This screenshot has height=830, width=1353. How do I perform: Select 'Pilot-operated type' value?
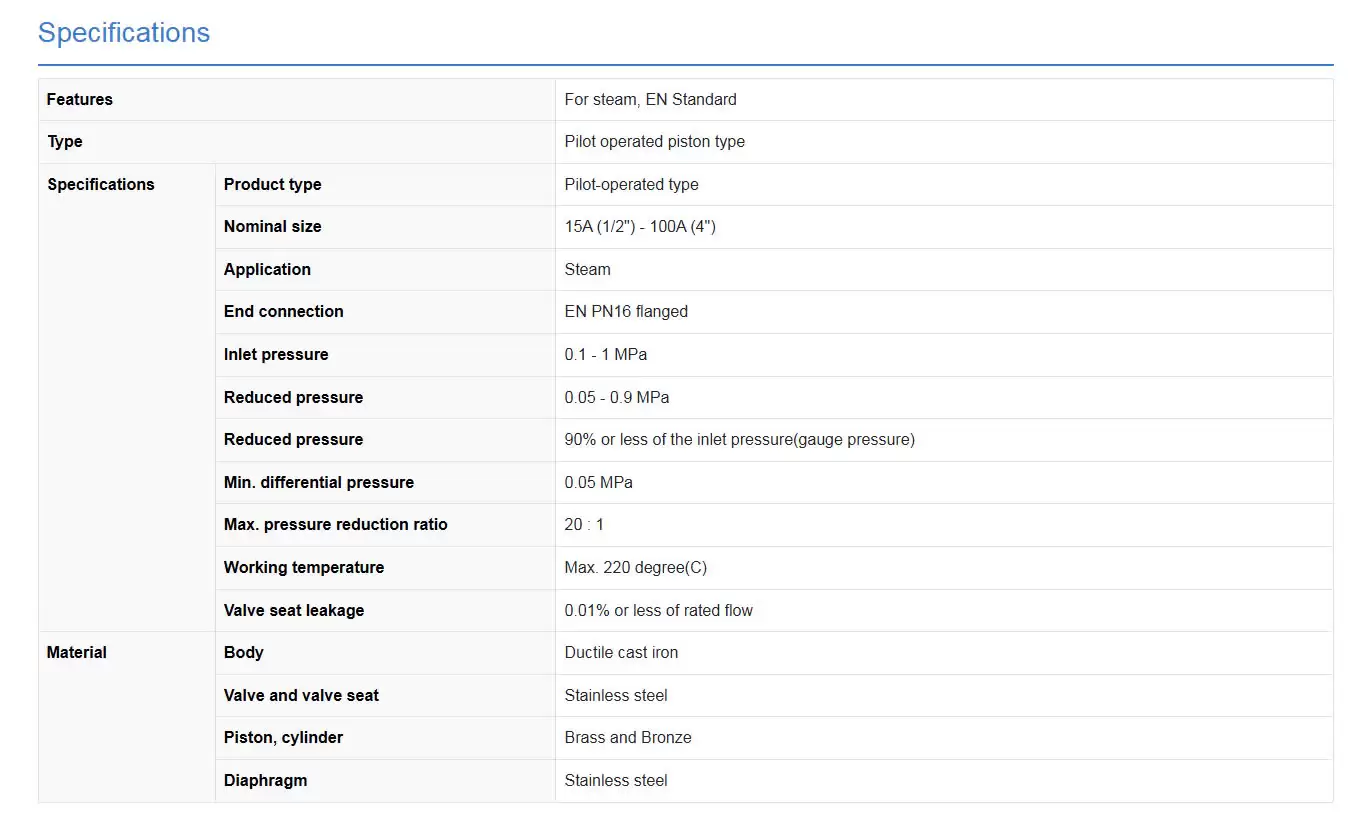pyautogui.click(x=631, y=184)
